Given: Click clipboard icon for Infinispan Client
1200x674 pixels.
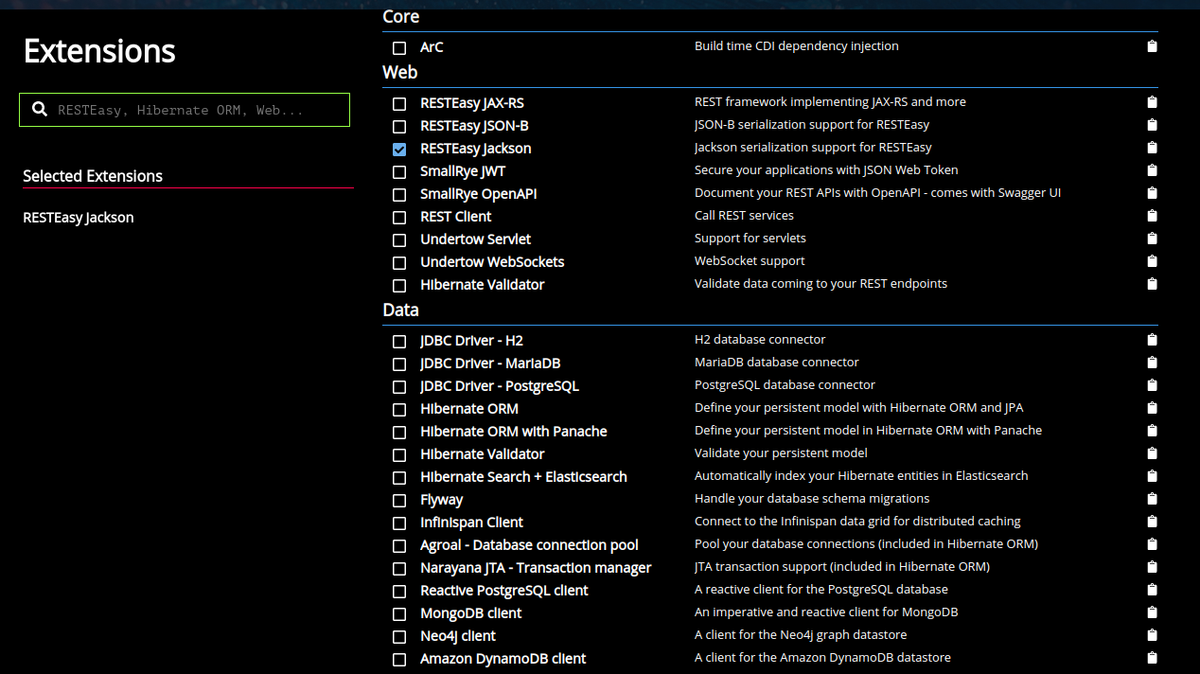Looking at the screenshot, I should pos(1152,522).
